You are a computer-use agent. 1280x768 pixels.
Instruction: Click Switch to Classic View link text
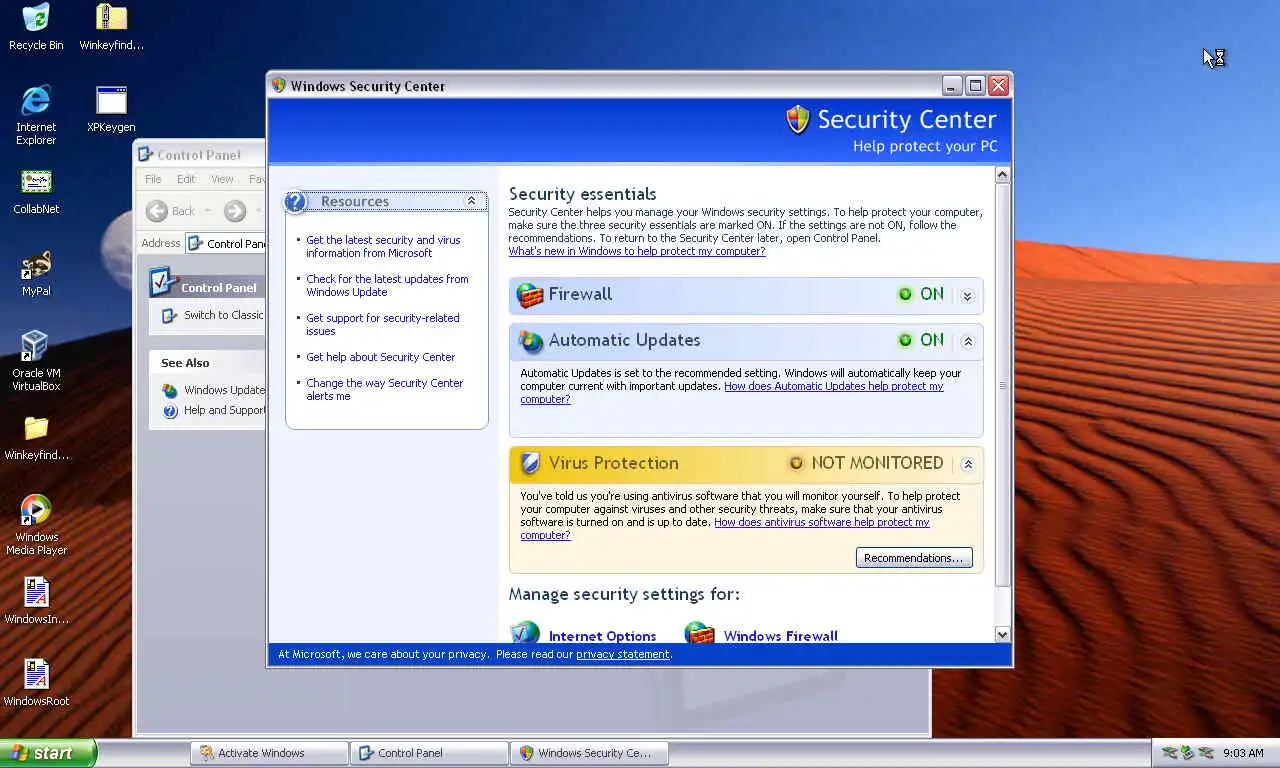click(x=224, y=315)
